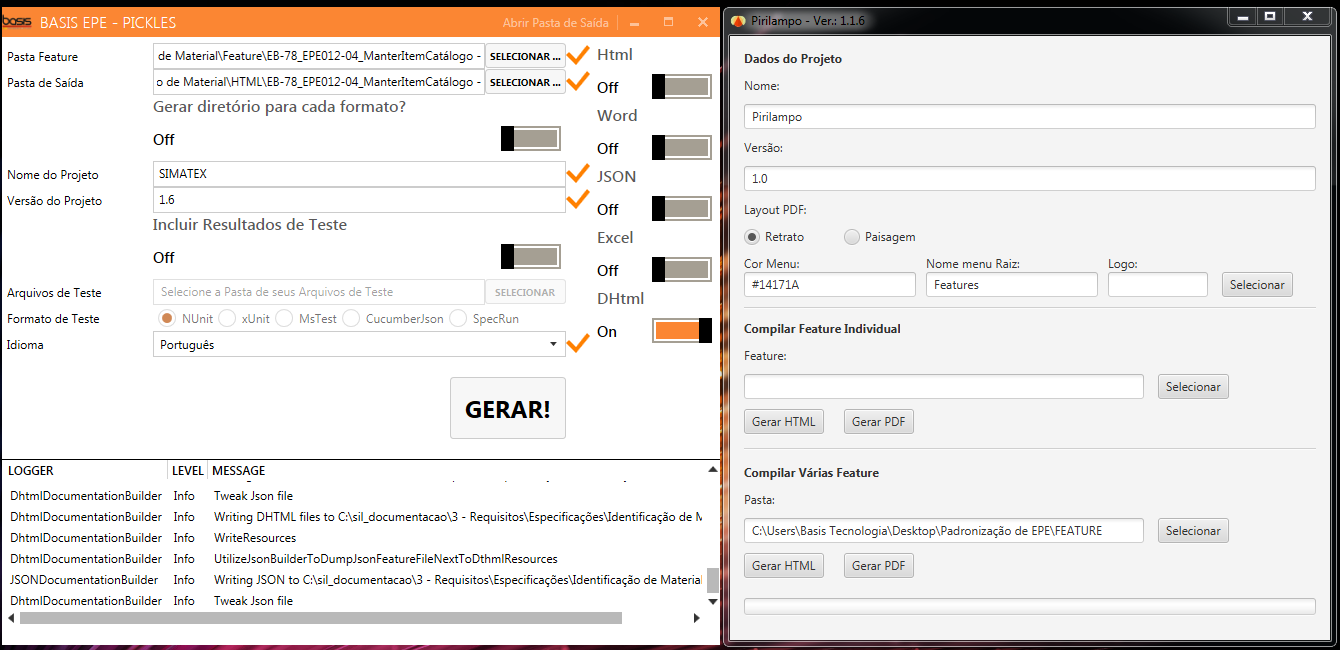This screenshot has height=650, width=1340.
Task: Open the Idioma language dropdown
Action: pos(359,345)
